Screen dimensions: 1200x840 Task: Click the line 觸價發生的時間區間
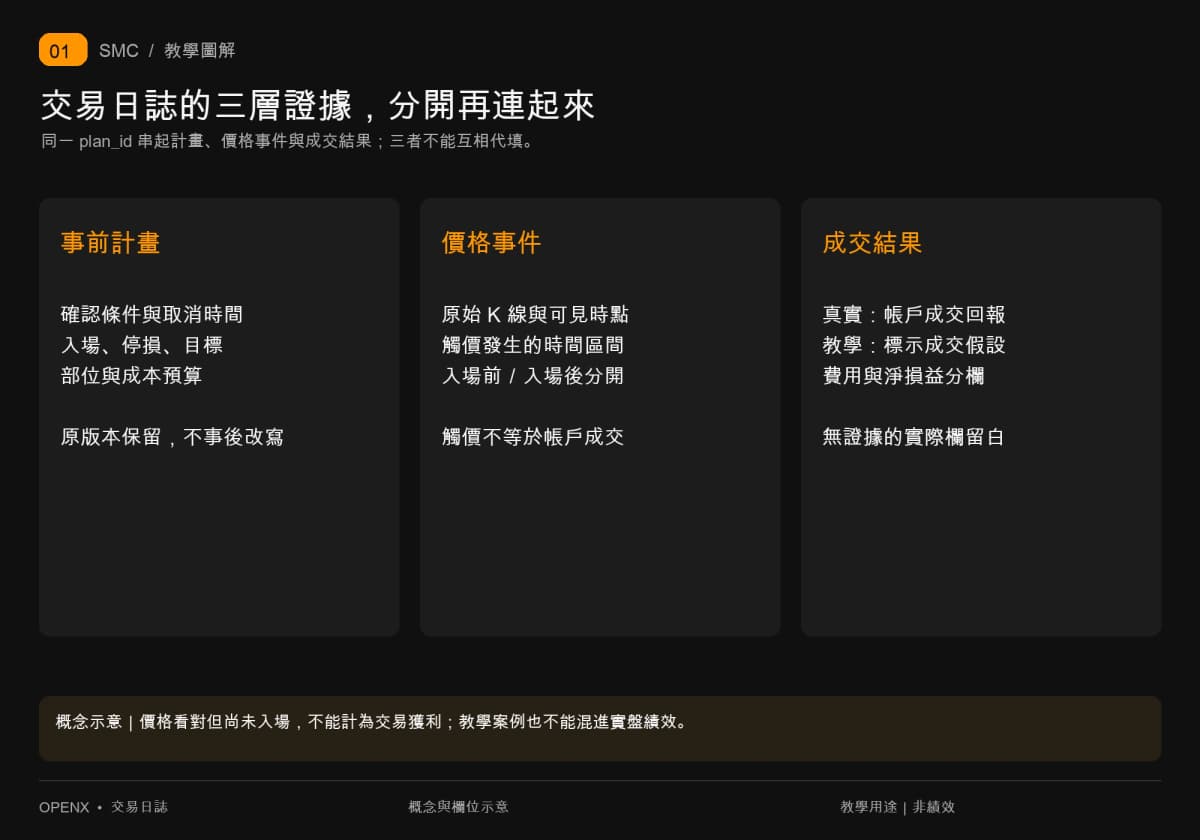(533, 346)
